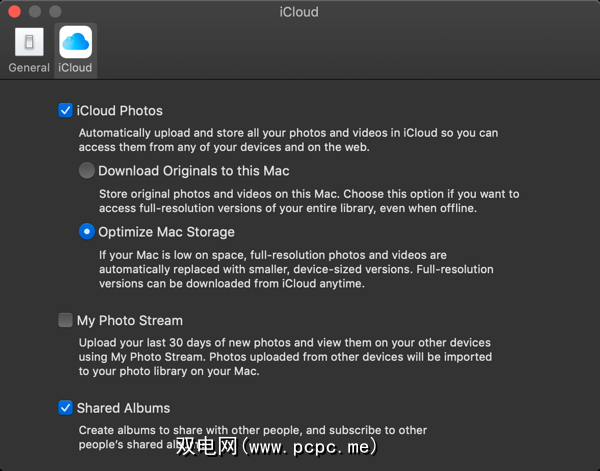Click the My Photo Stream label text

[129, 321]
